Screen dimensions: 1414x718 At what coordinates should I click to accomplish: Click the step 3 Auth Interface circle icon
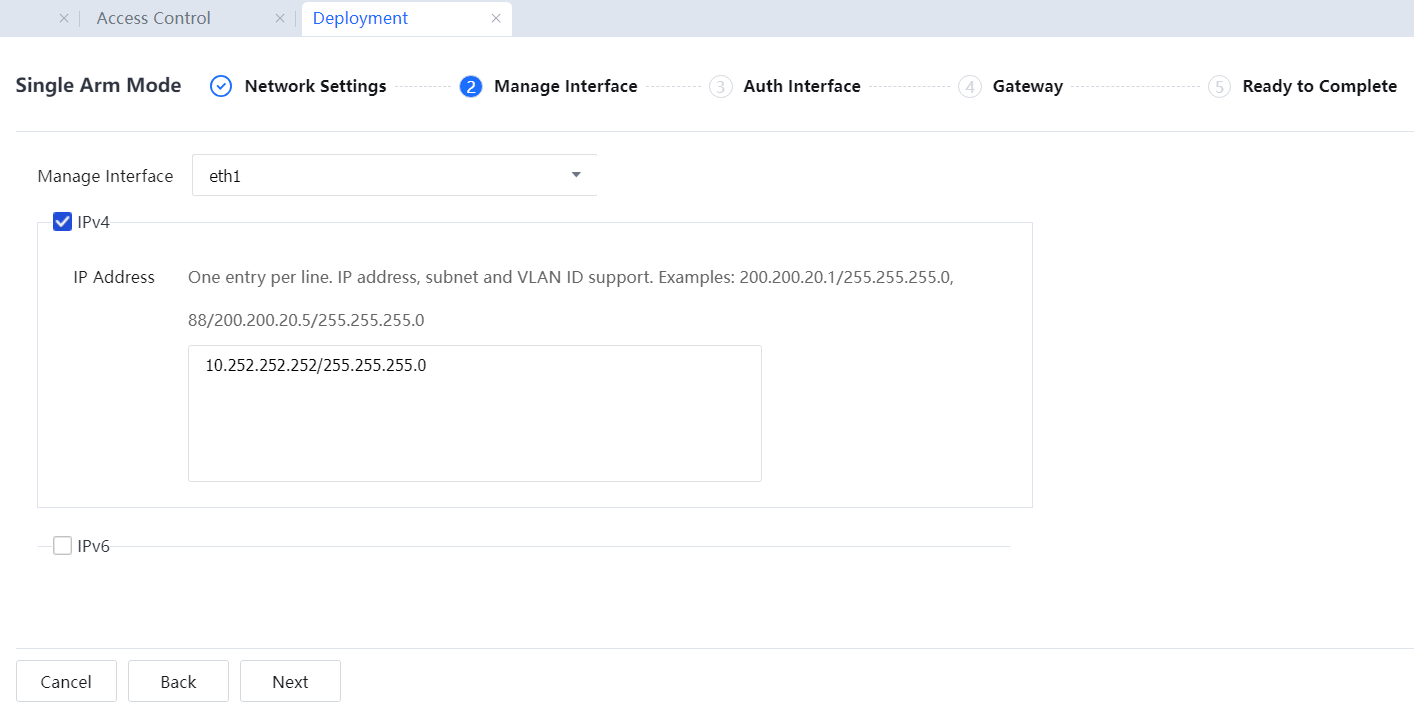coord(720,87)
